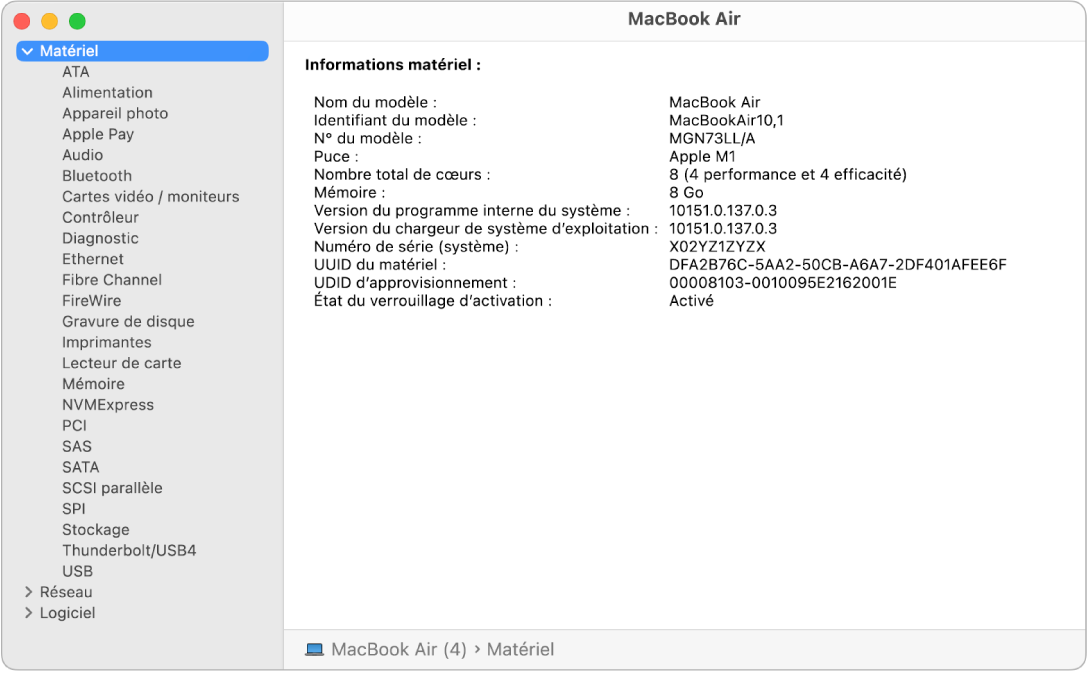Collapse the Matériel tree chevron
The width and height of the screenshot is (1088, 673).
click(x=28, y=51)
